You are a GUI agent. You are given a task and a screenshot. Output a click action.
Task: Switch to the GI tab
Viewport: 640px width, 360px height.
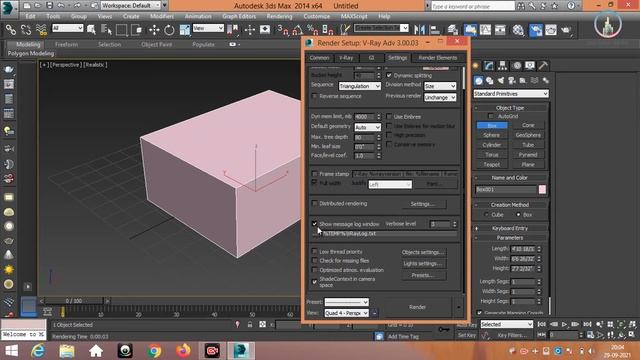click(371, 58)
